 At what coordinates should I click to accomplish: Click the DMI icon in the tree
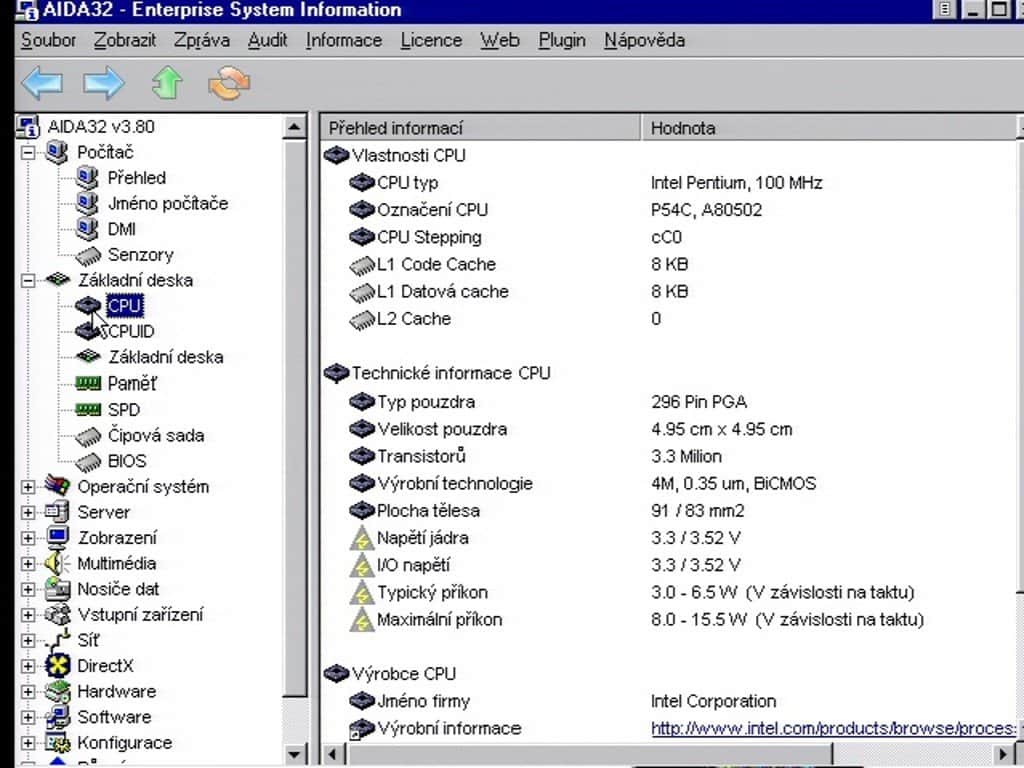tap(87, 229)
